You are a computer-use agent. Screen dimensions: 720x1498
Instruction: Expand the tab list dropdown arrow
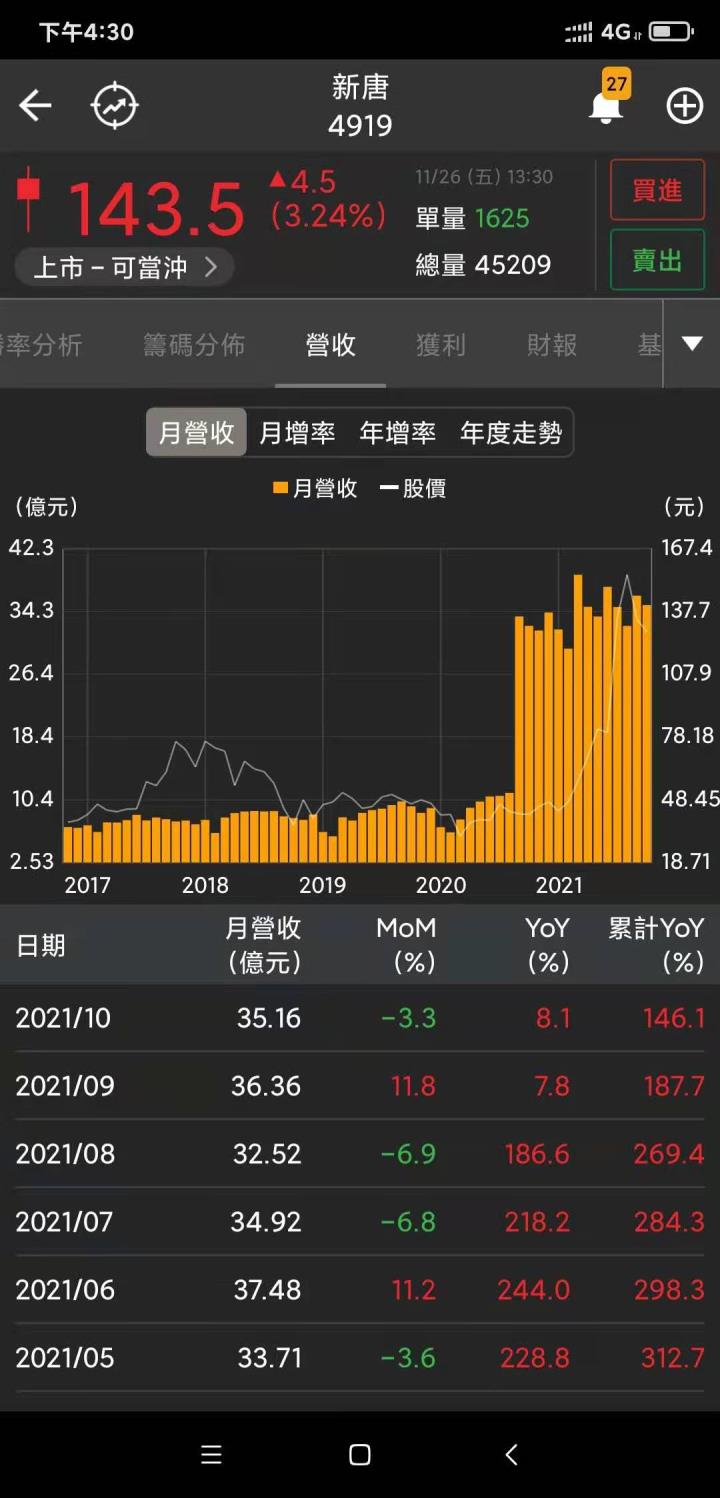(x=692, y=344)
